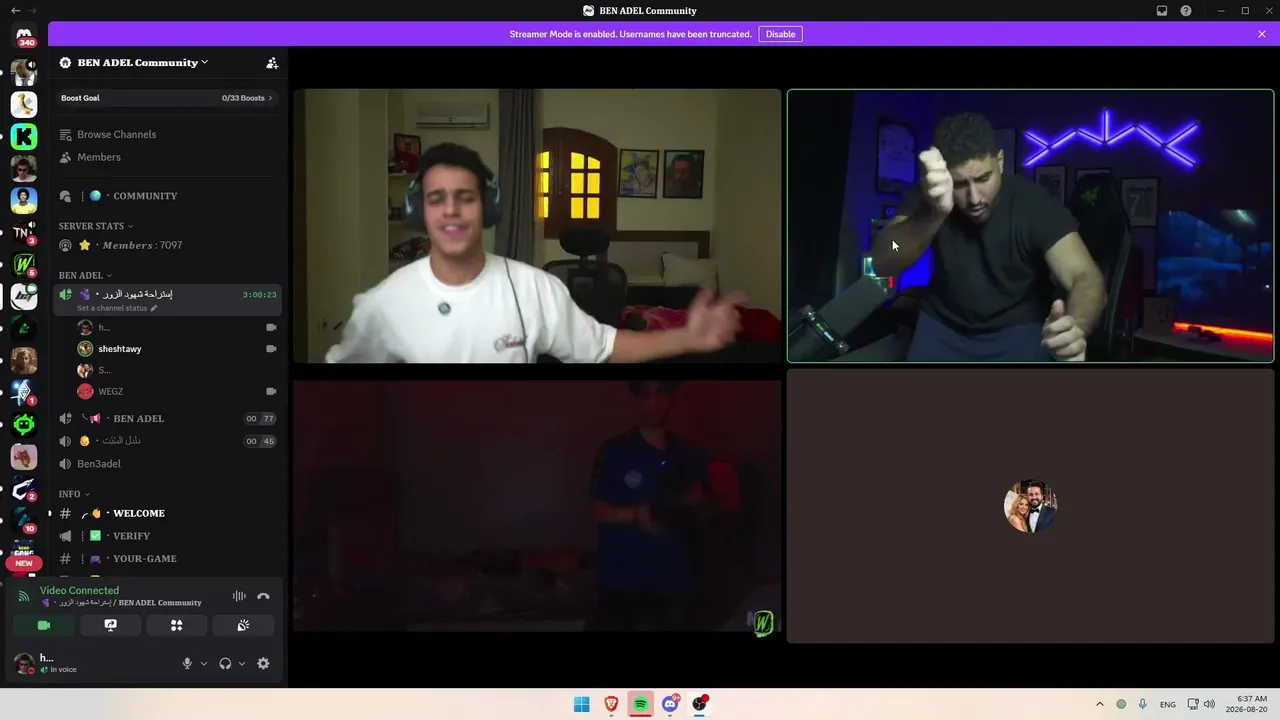Image resolution: width=1280 pixels, height=720 pixels.
Task: Open Discord direct messages home icon
Action: 24,35
